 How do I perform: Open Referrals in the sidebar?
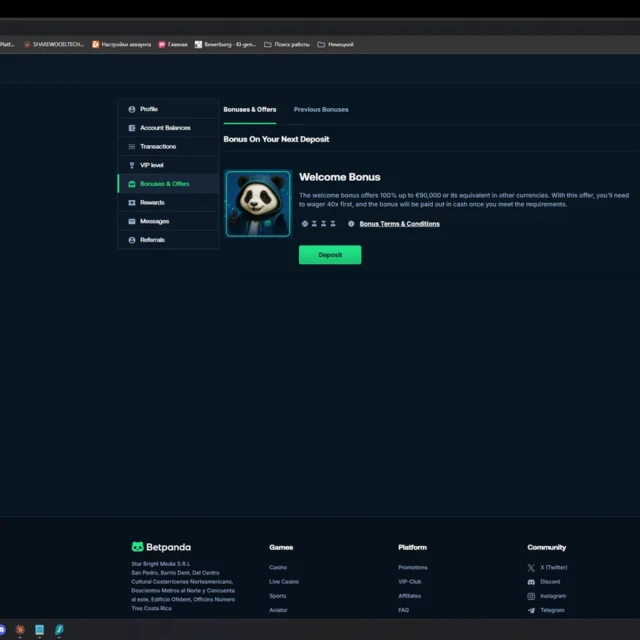click(168, 240)
